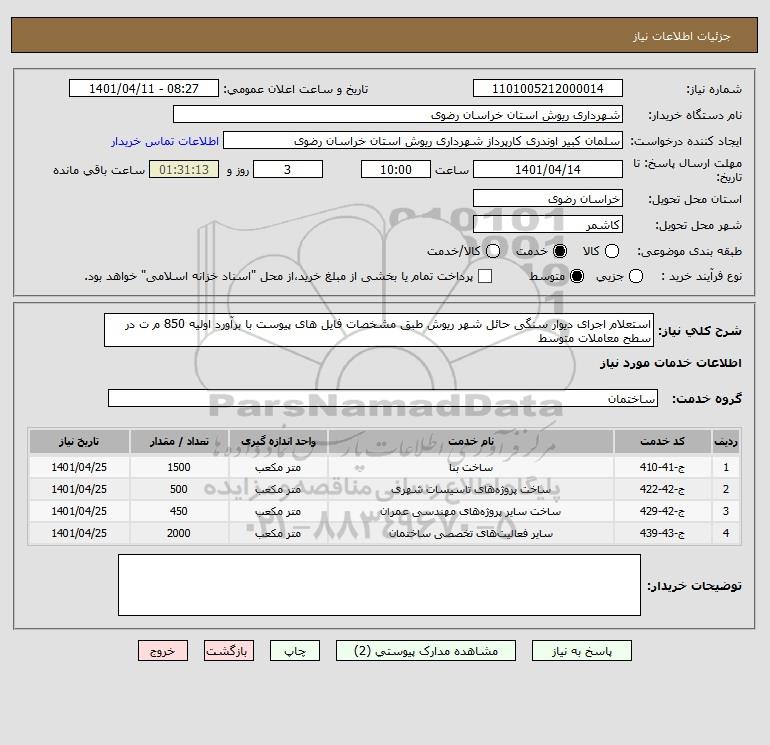Click the buyer organization name field
This screenshot has width=770, height=745.
pos(398,114)
